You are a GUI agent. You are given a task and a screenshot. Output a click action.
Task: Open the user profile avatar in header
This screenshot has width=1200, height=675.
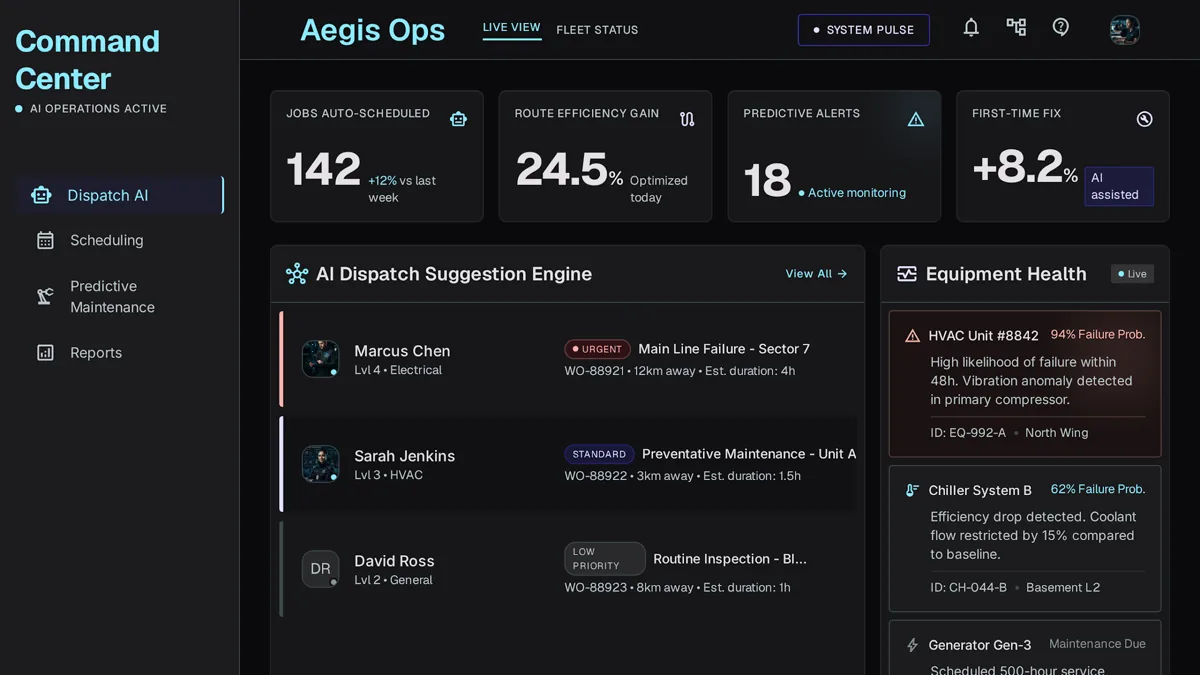(1125, 30)
